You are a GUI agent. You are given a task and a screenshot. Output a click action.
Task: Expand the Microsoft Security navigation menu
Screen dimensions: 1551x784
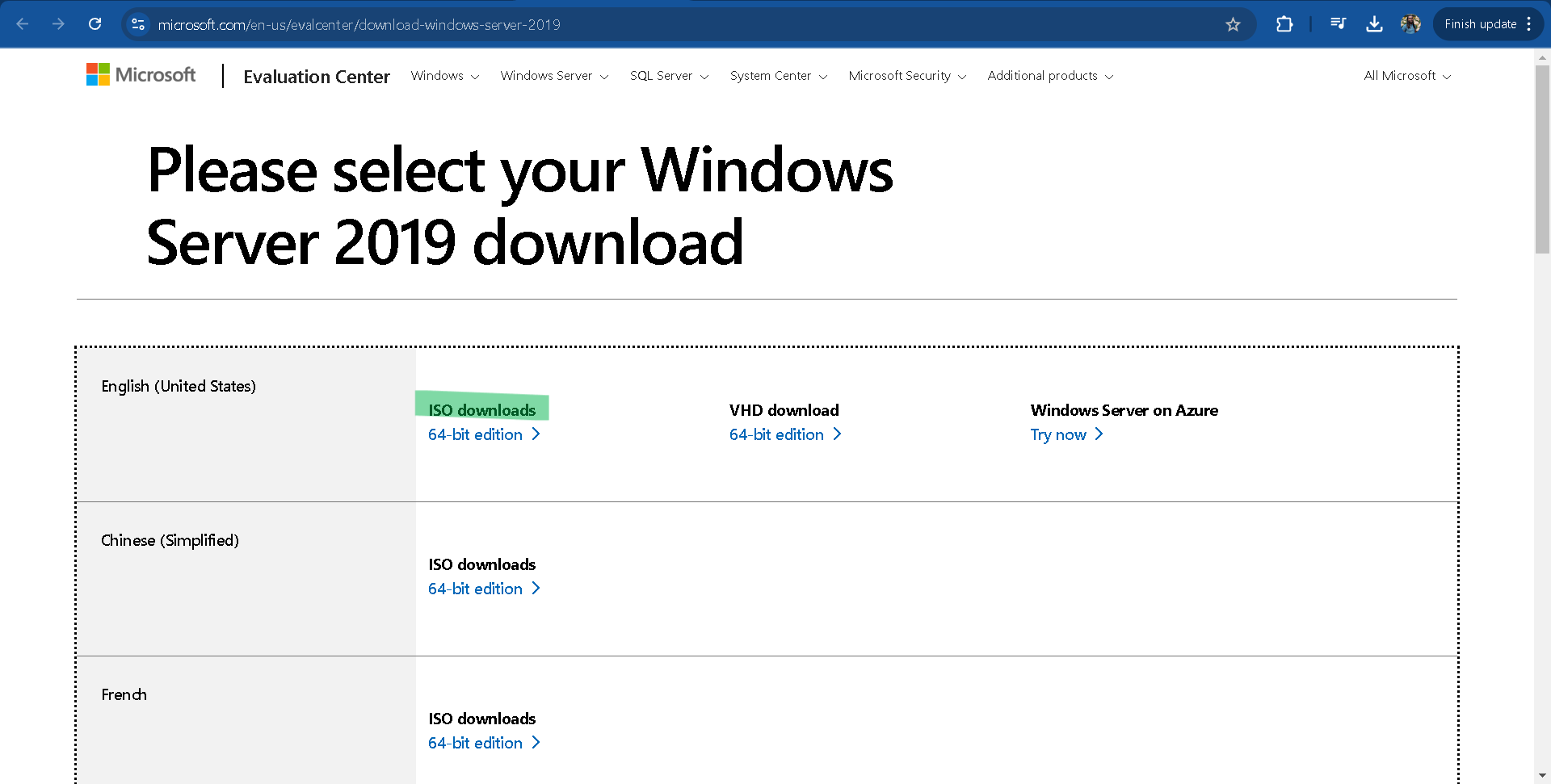pos(907,76)
